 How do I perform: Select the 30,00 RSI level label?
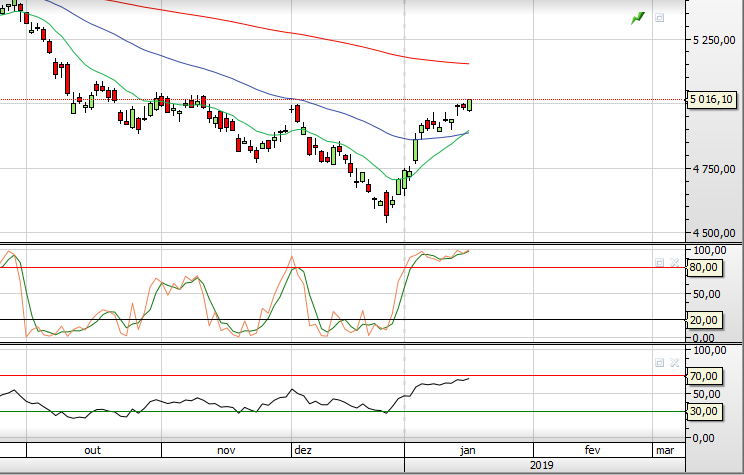(x=704, y=411)
